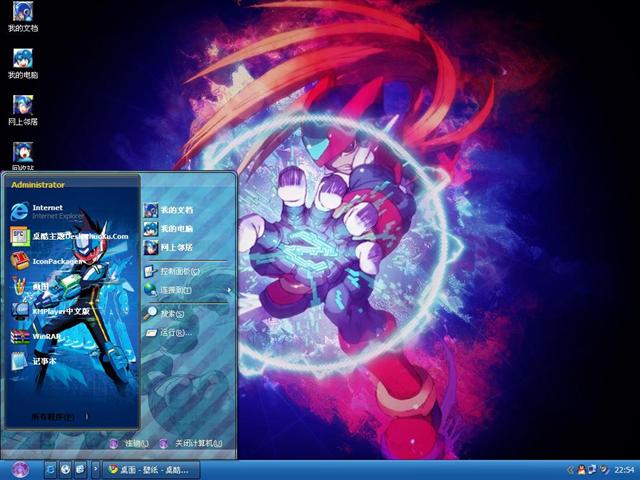Image resolution: width=640 pixels, height=480 pixels.
Task: Open 我的文档 in start menu right pane
Action: (x=168, y=210)
